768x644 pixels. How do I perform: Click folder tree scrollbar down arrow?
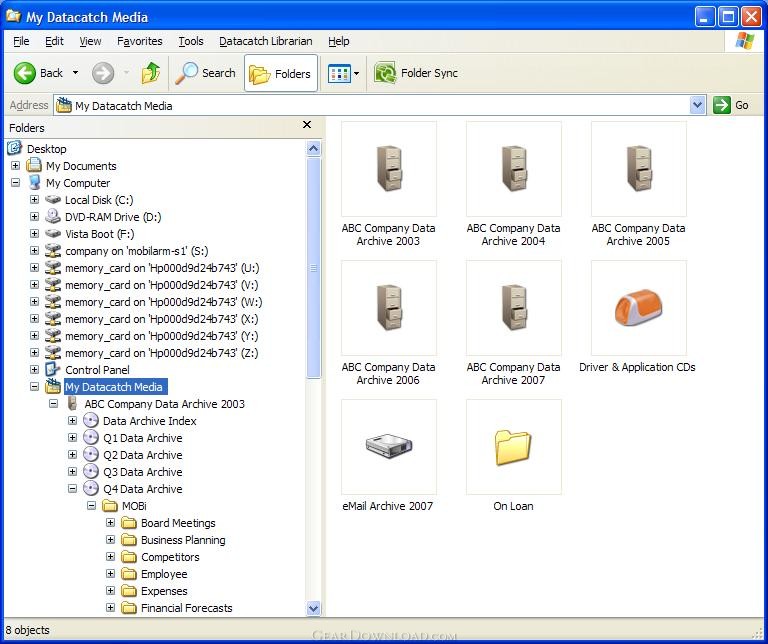click(x=313, y=608)
